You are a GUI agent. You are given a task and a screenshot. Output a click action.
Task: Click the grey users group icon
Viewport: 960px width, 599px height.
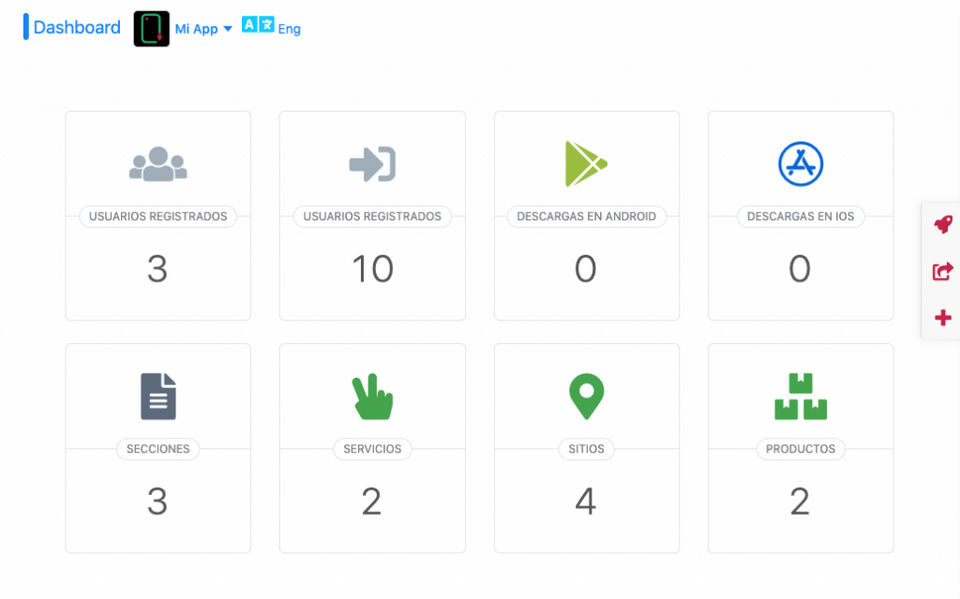pos(158,164)
